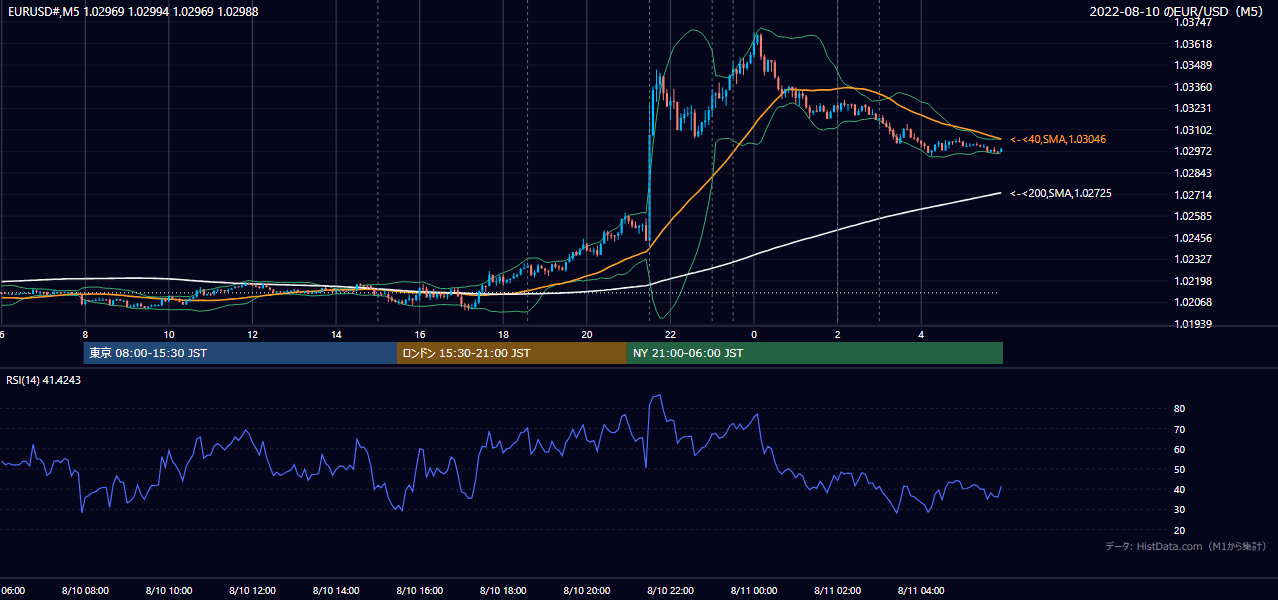The image size is (1278, 600).
Task: Click the 8/11 00:00 date axis label
Action: click(x=754, y=591)
